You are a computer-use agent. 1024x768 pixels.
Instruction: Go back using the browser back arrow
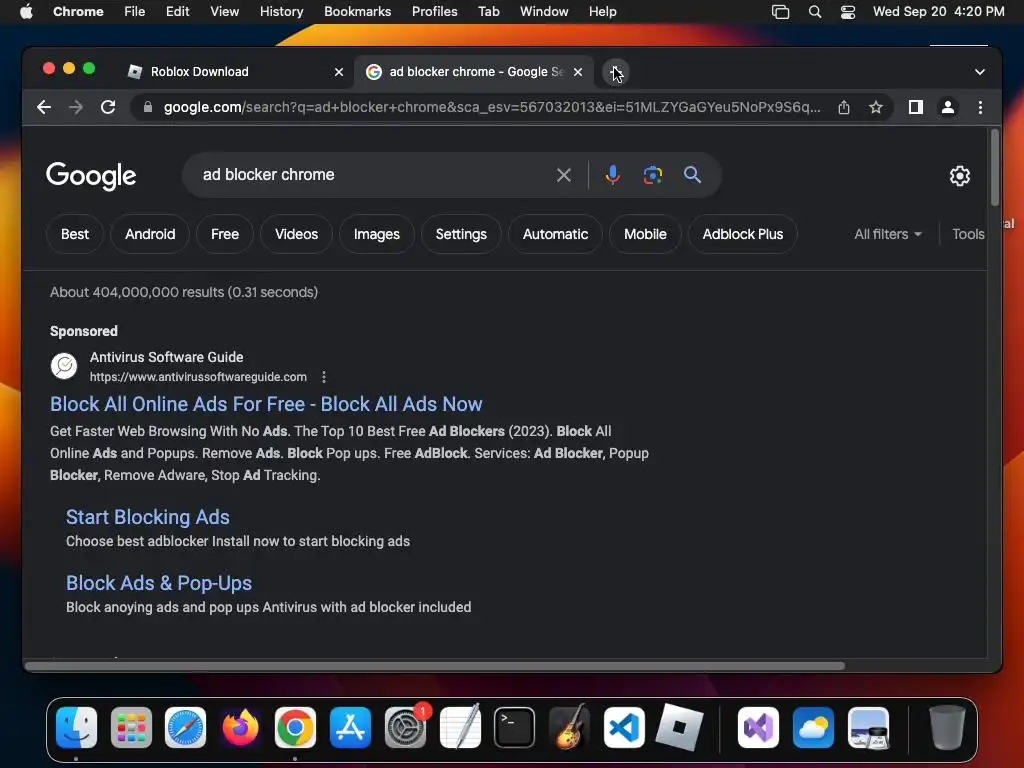point(44,107)
